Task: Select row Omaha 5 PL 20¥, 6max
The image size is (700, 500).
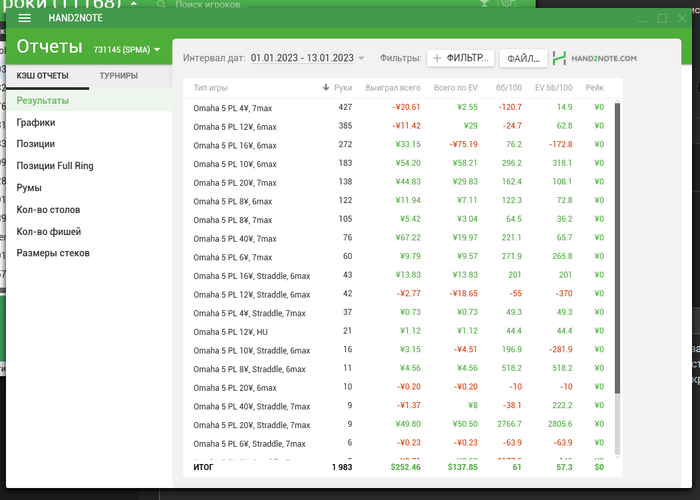Action: [399, 388]
